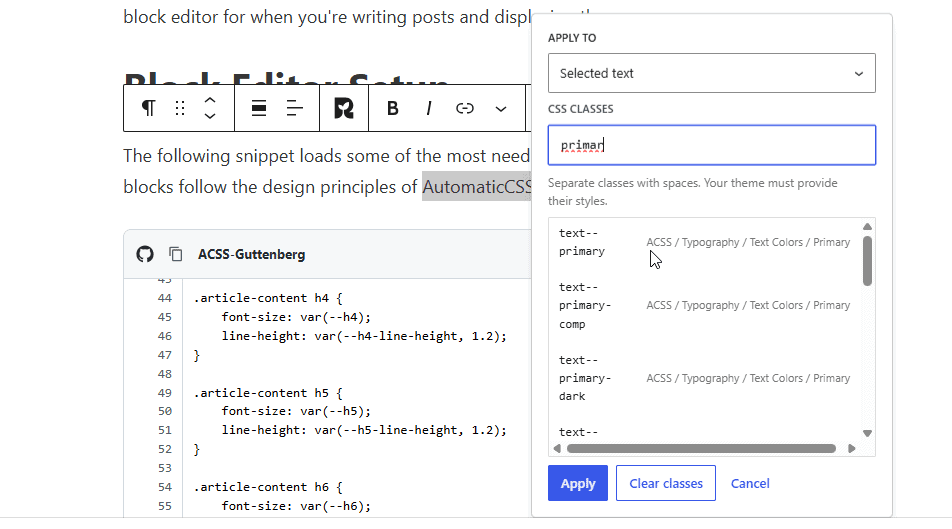This screenshot has height=529, width=952.
Task: Click the Apply button
Action: pos(577,483)
